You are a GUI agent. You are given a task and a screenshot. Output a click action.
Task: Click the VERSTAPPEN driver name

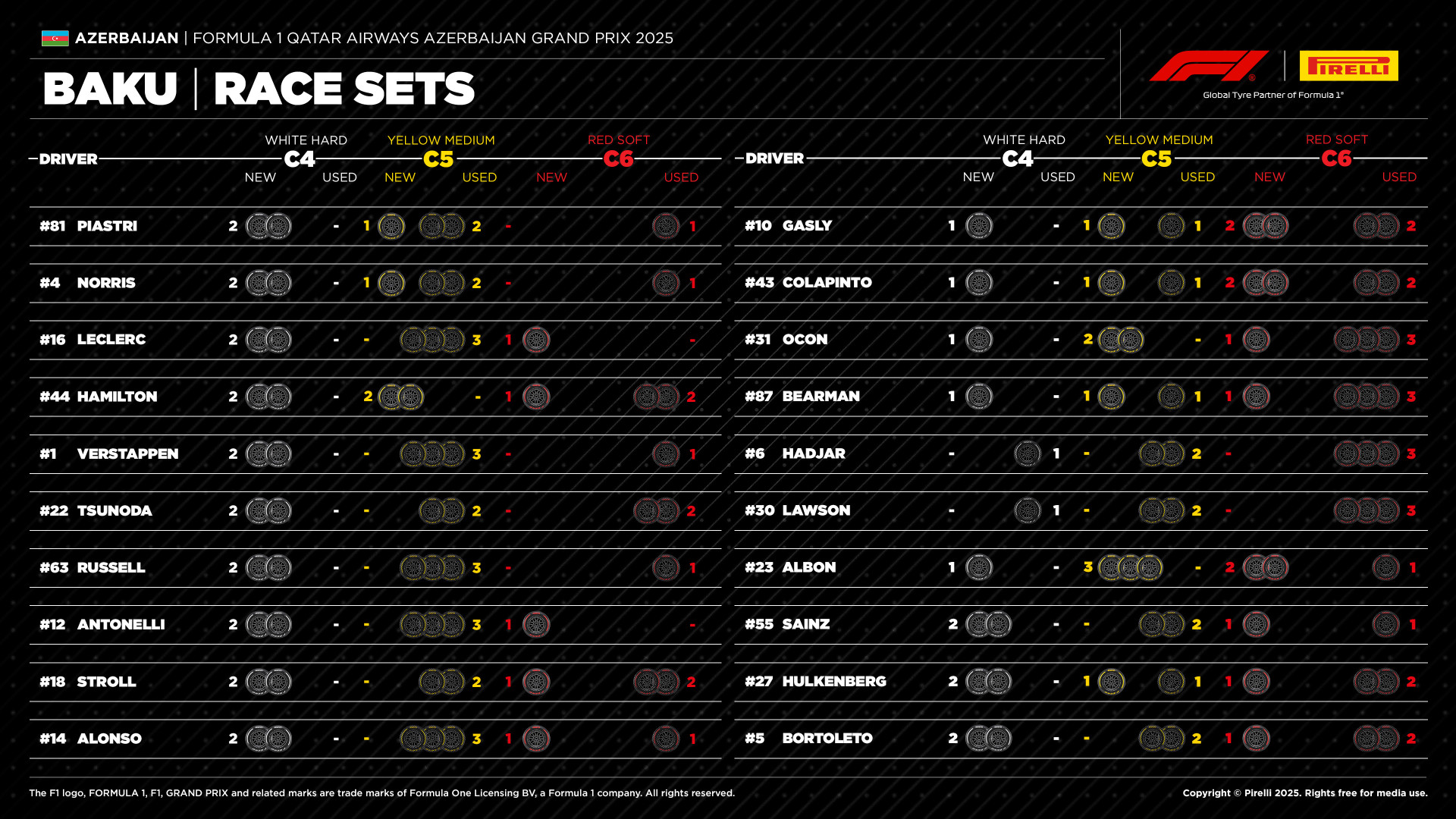pyautogui.click(x=127, y=453)
